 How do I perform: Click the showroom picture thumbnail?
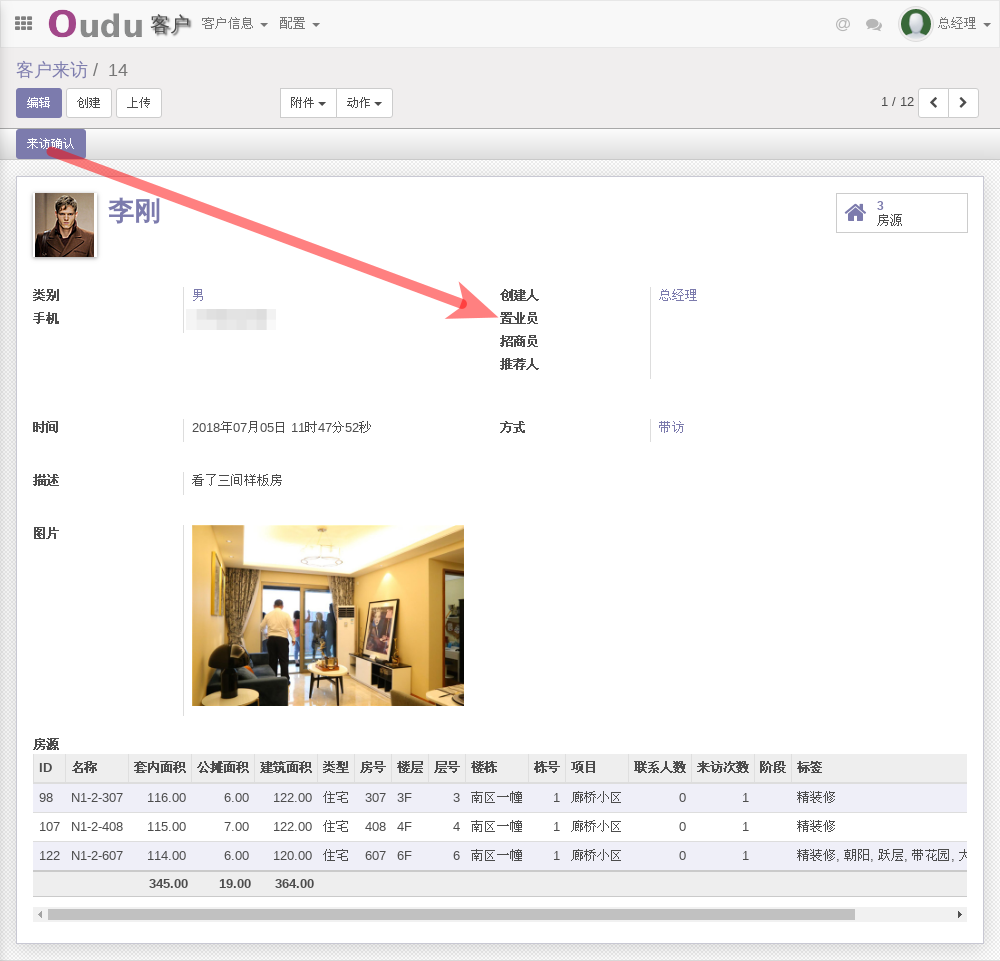coord(328,615)
